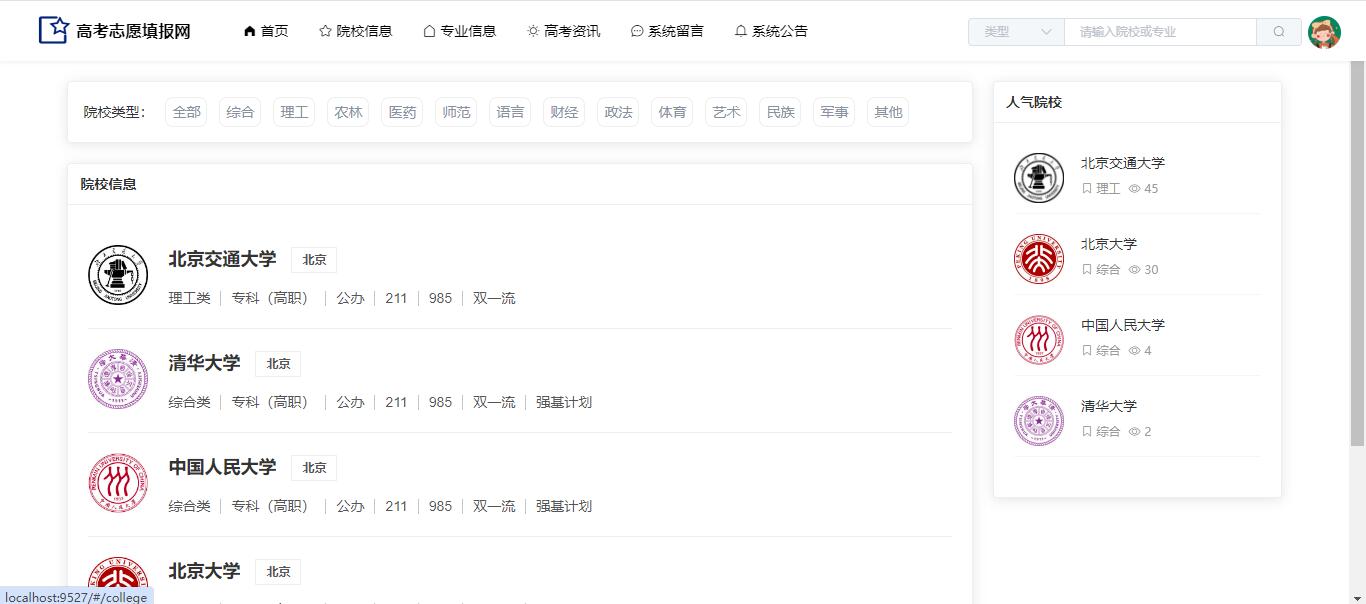Filter colleges by 综合 type
1366x604 pixels.
point(240,112)
